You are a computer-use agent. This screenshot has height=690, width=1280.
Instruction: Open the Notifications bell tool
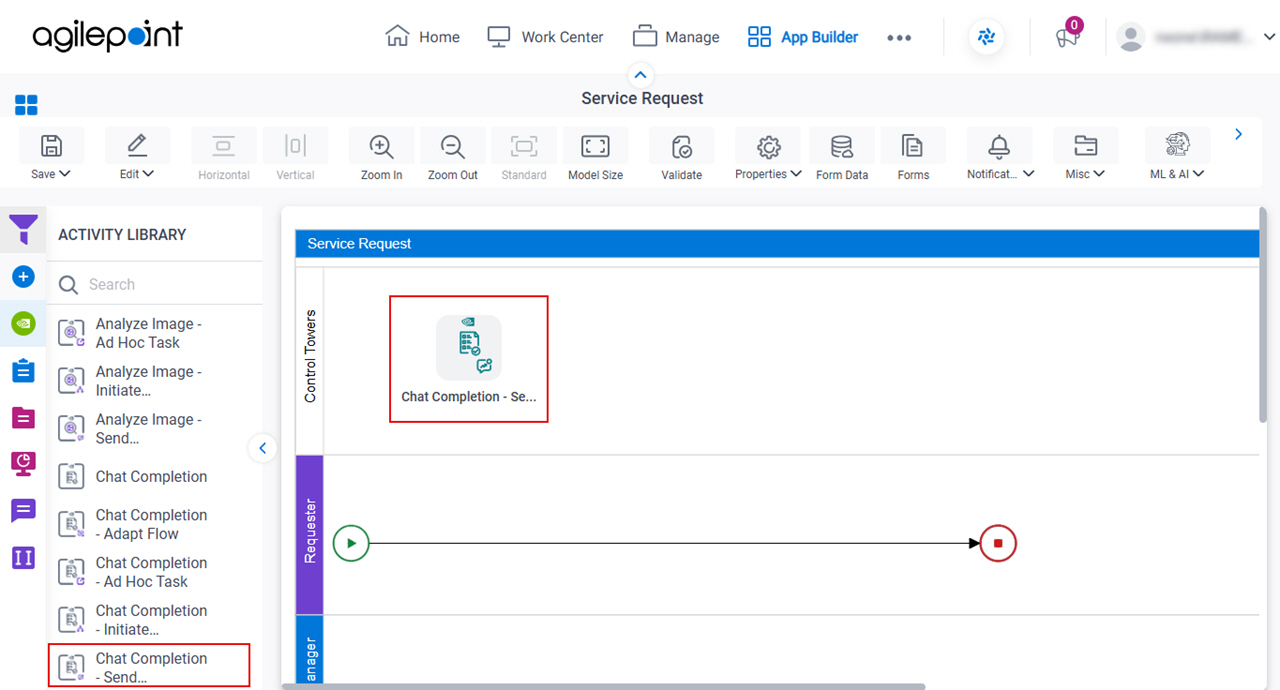[999, 146]
